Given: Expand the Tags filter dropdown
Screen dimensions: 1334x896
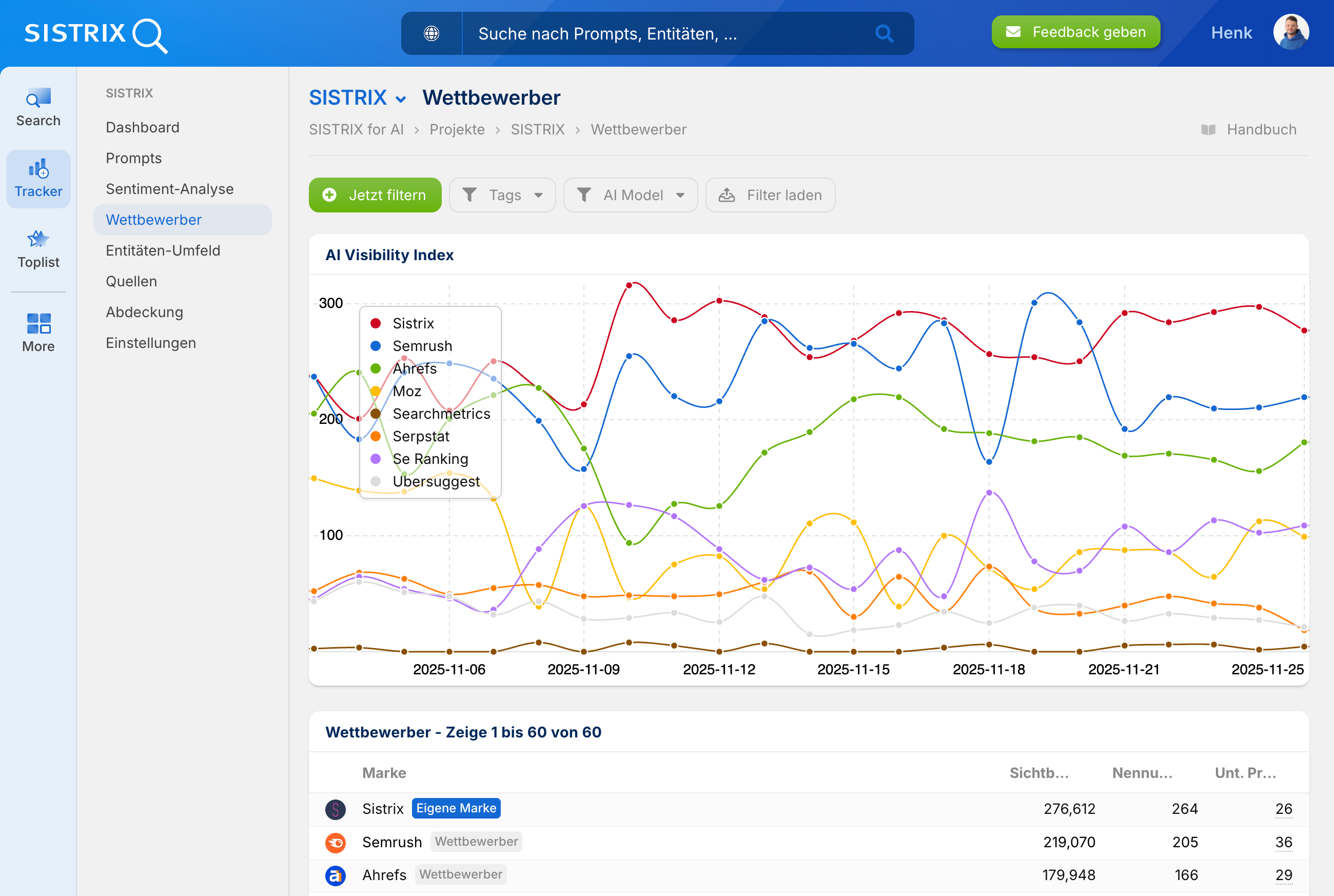Looking at the screenshot, I should point(502,196).
